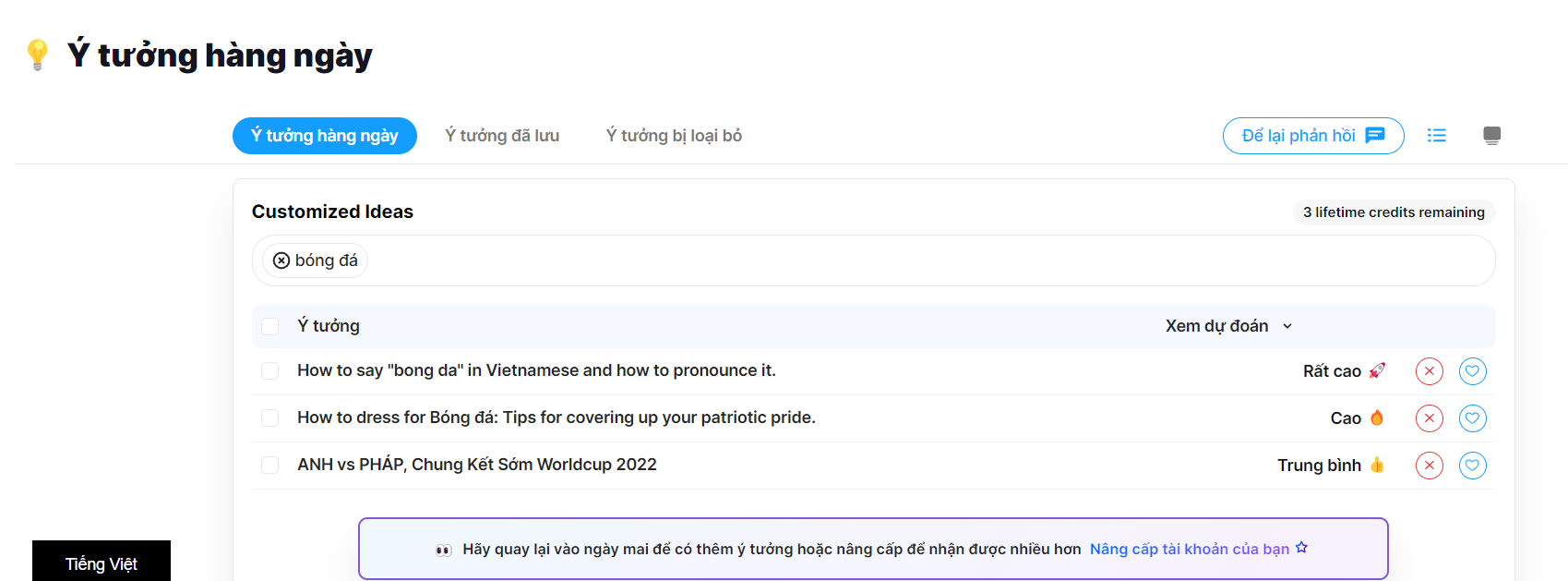
Task: Click the idea 'How to say "bong da" in Vietnamese'
Action: coord(536,370)
